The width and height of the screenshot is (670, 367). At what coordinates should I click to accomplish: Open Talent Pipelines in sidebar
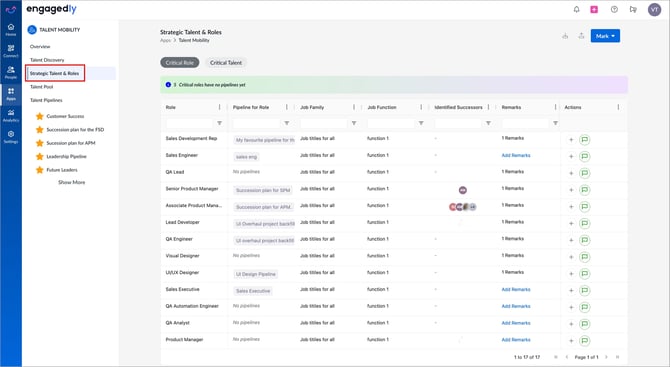click(46, 100)
